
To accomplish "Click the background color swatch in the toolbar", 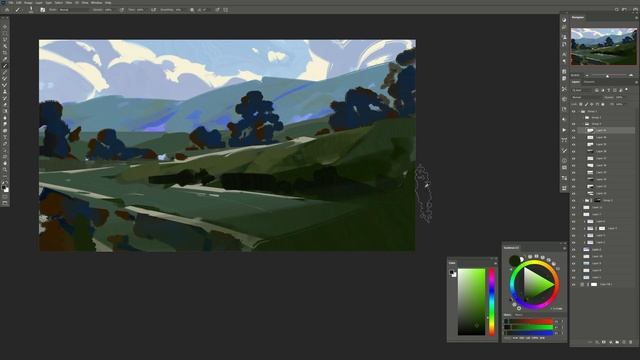I will (7, 190).
